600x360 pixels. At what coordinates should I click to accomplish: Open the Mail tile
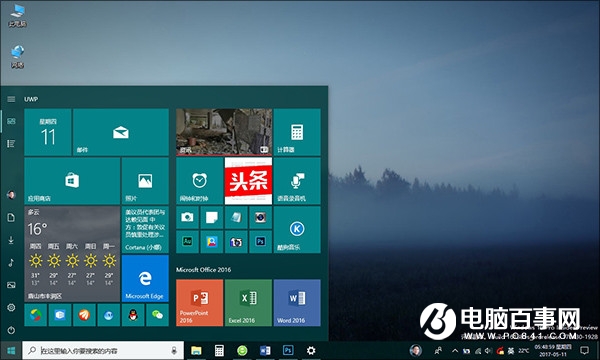tap(121, 132)
